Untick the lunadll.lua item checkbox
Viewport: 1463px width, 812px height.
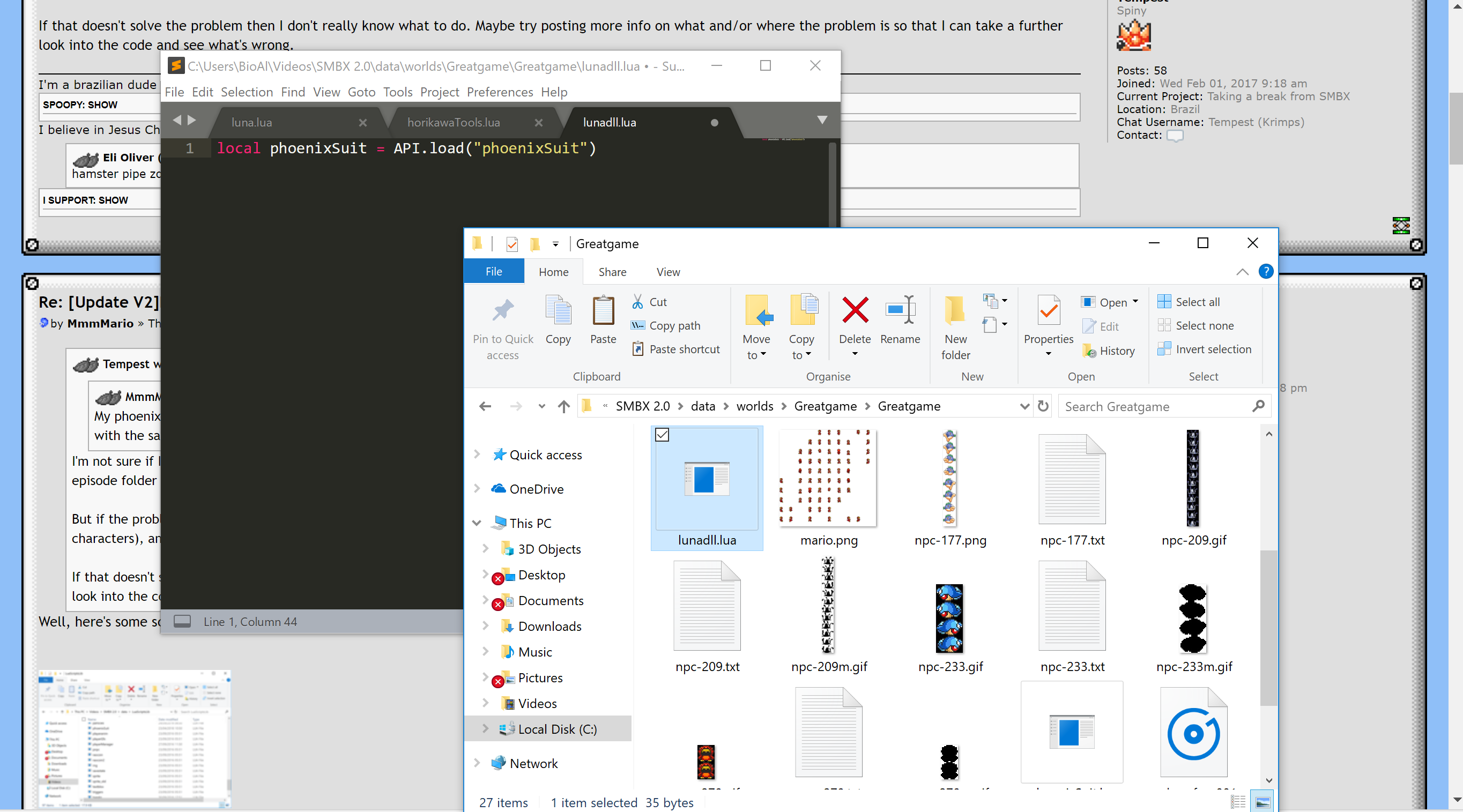(x=662, y=434)
